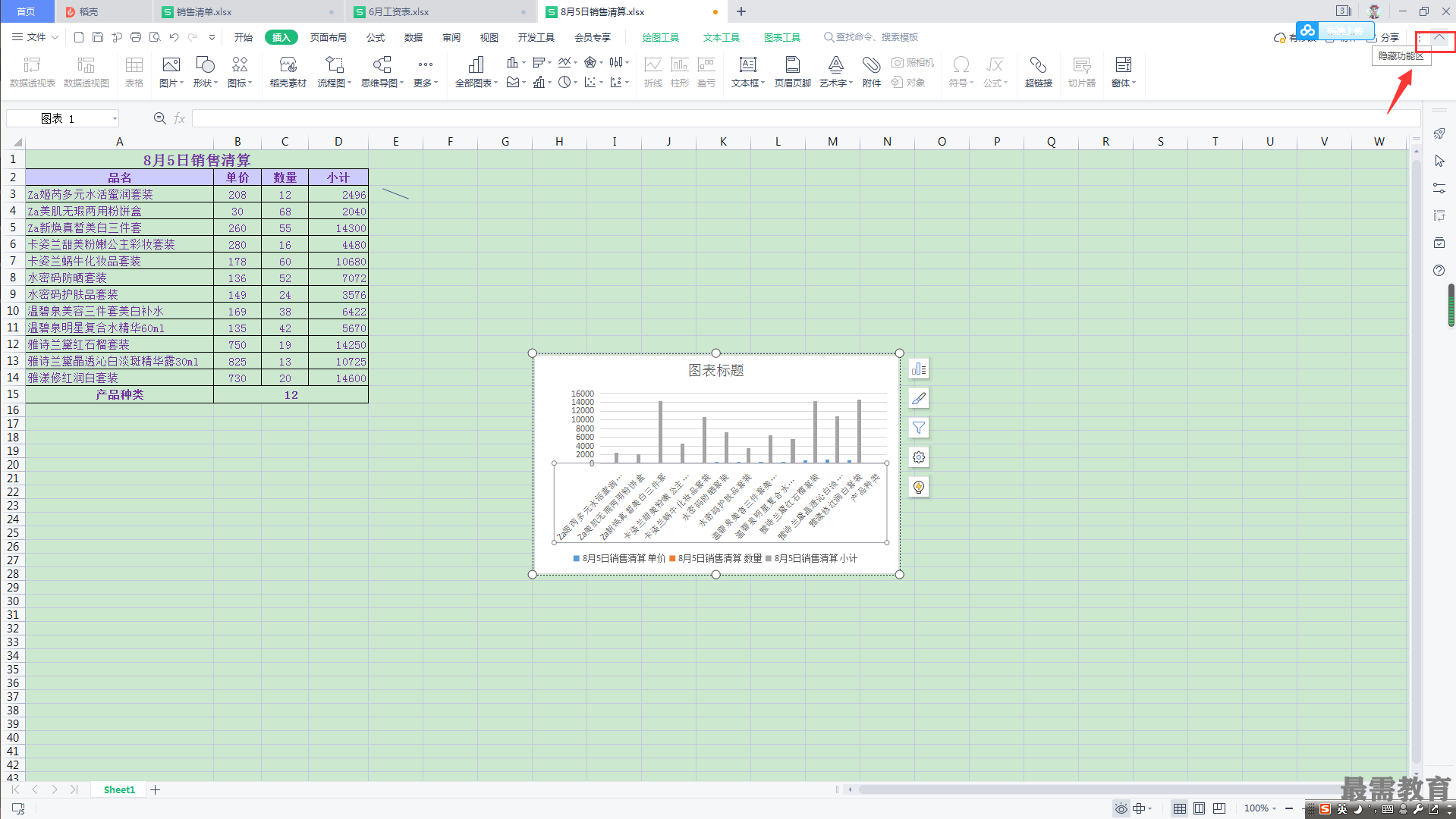Switch to the 数据 ribbon tab

pos(414,37)
